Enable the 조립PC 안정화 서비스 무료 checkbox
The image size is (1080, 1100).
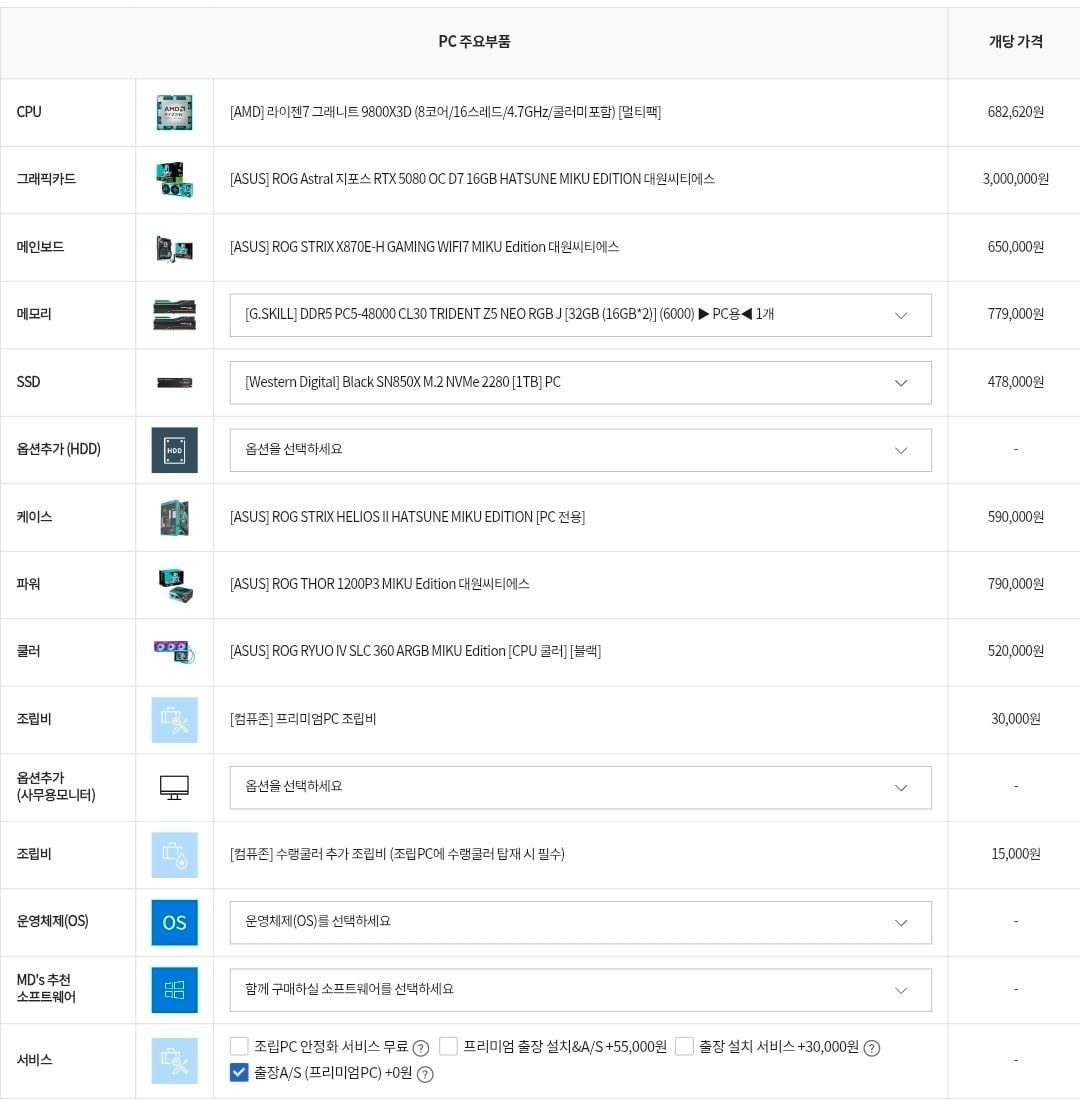239,1046
